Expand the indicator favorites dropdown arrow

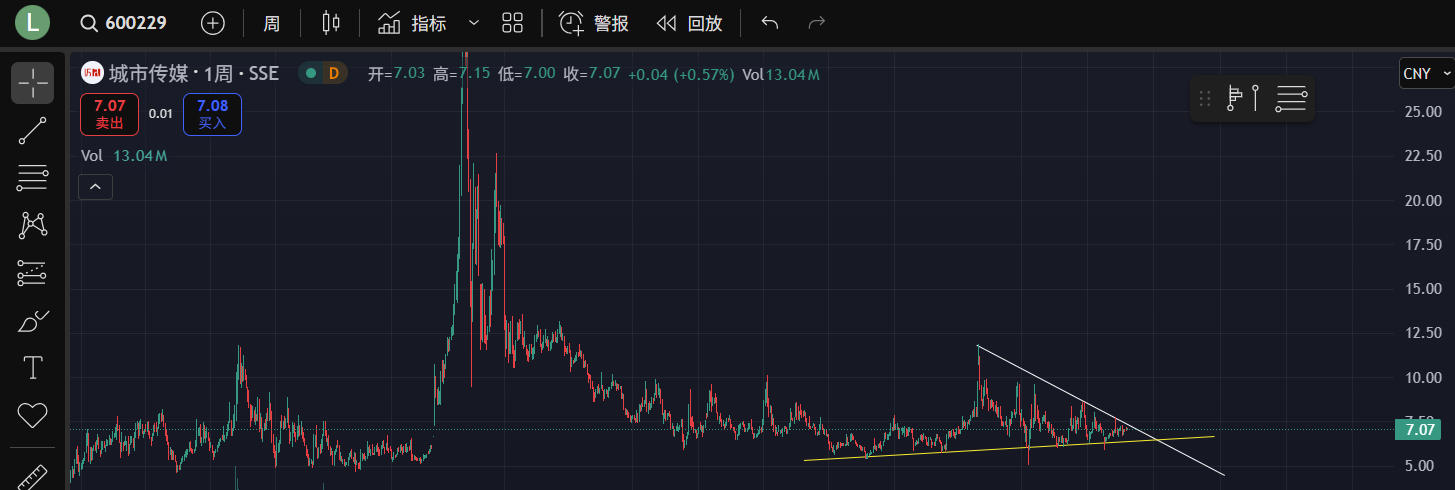474,23
